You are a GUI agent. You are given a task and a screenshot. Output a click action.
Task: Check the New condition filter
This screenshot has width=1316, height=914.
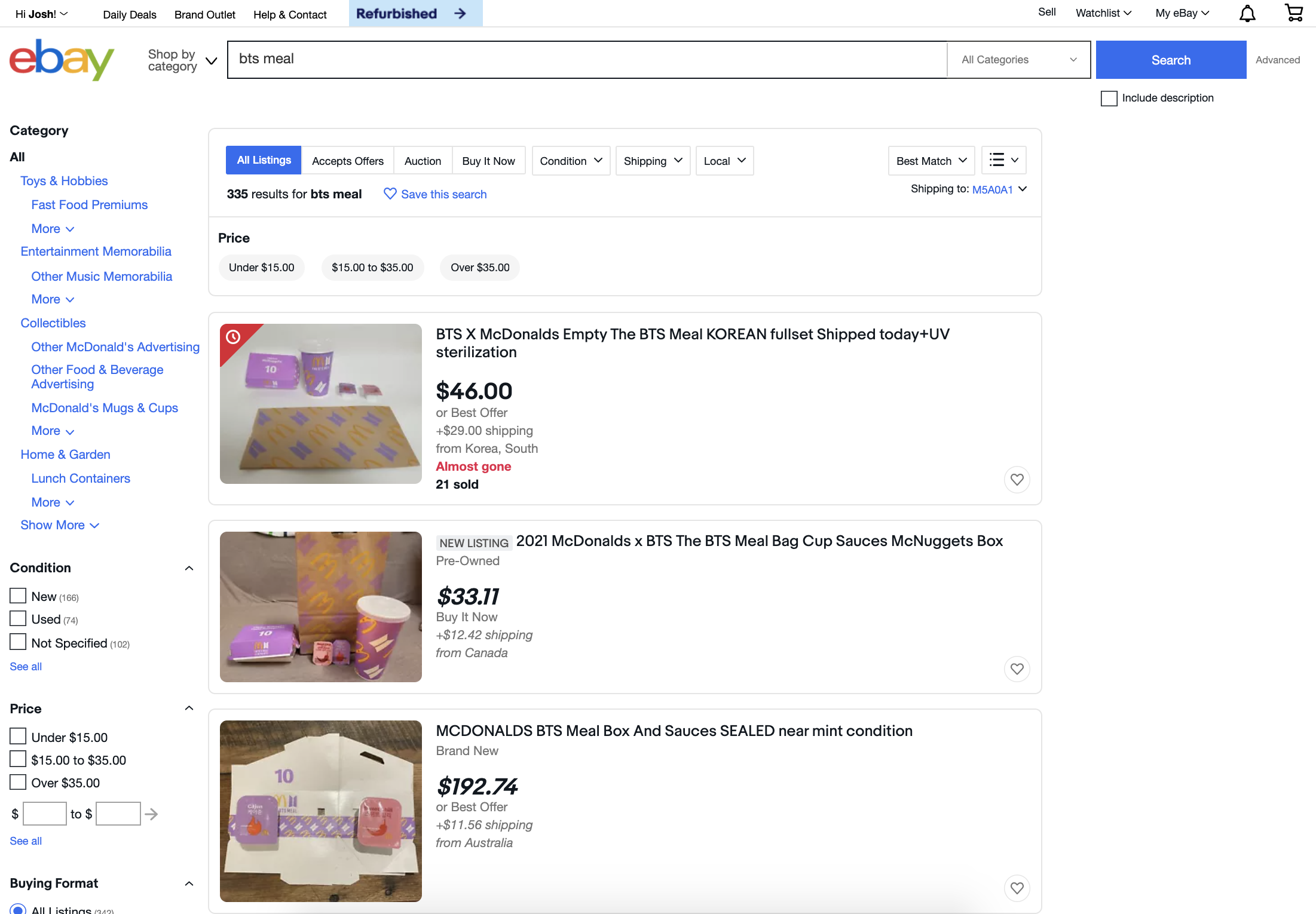18,596
